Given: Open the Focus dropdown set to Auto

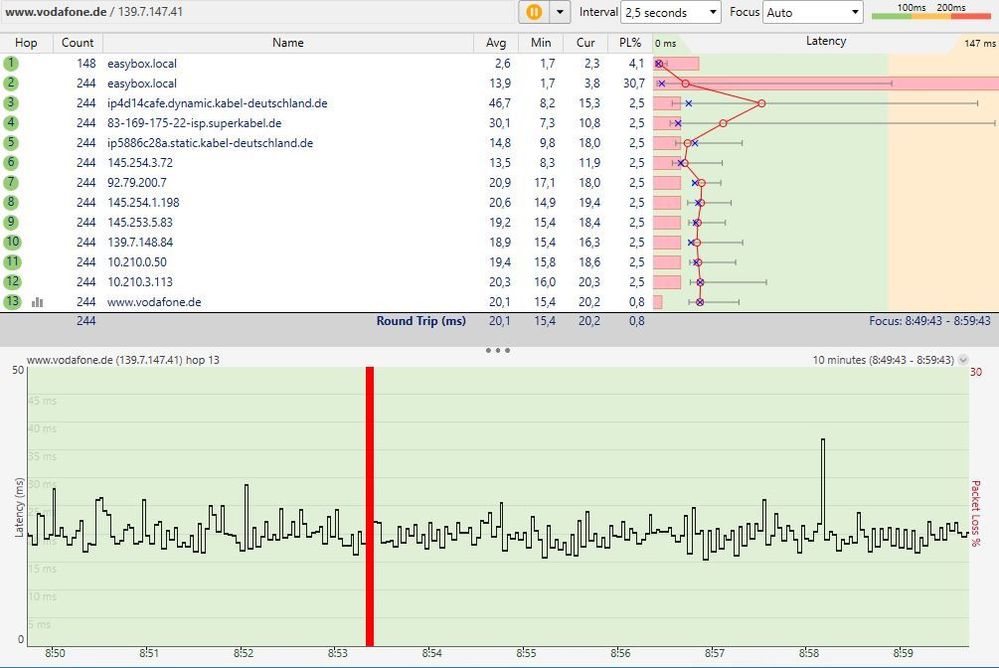Looking at the screenshot, I should (x=810, y=12).
